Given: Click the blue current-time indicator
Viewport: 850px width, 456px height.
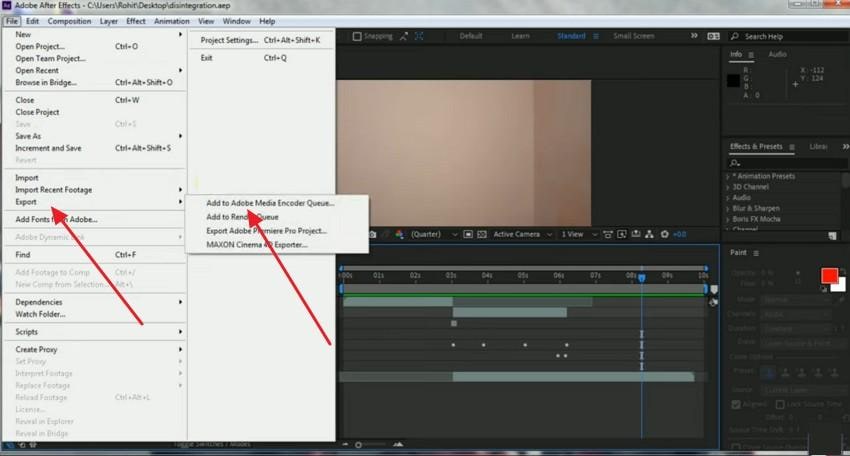Looking at the screenshot, I should [x=642, y=278].
